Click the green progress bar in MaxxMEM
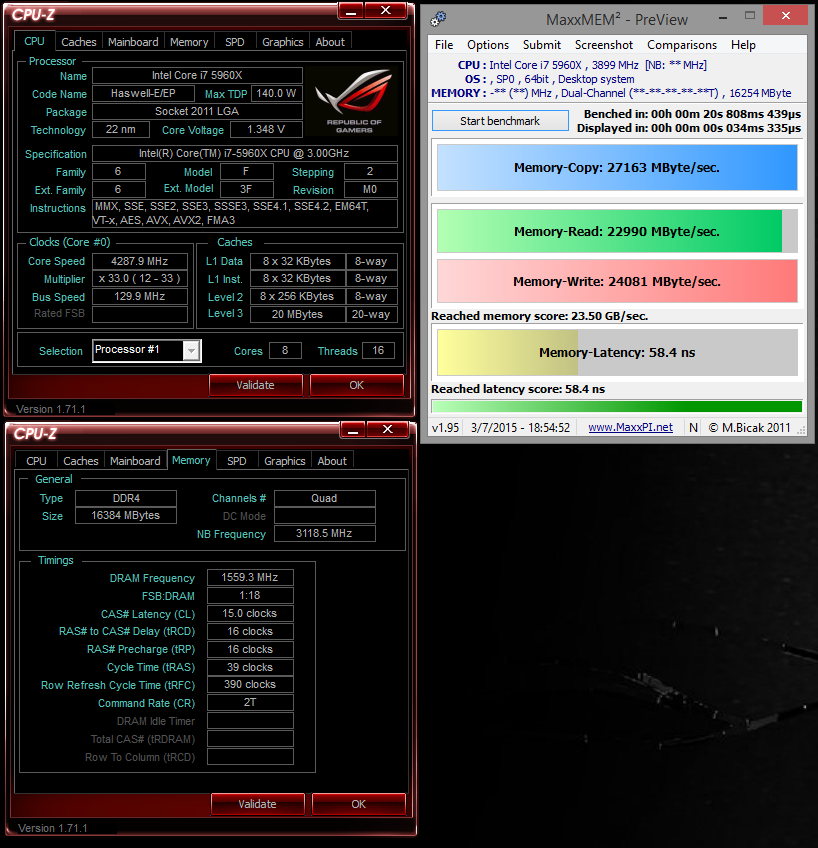 tap(617, 407)
